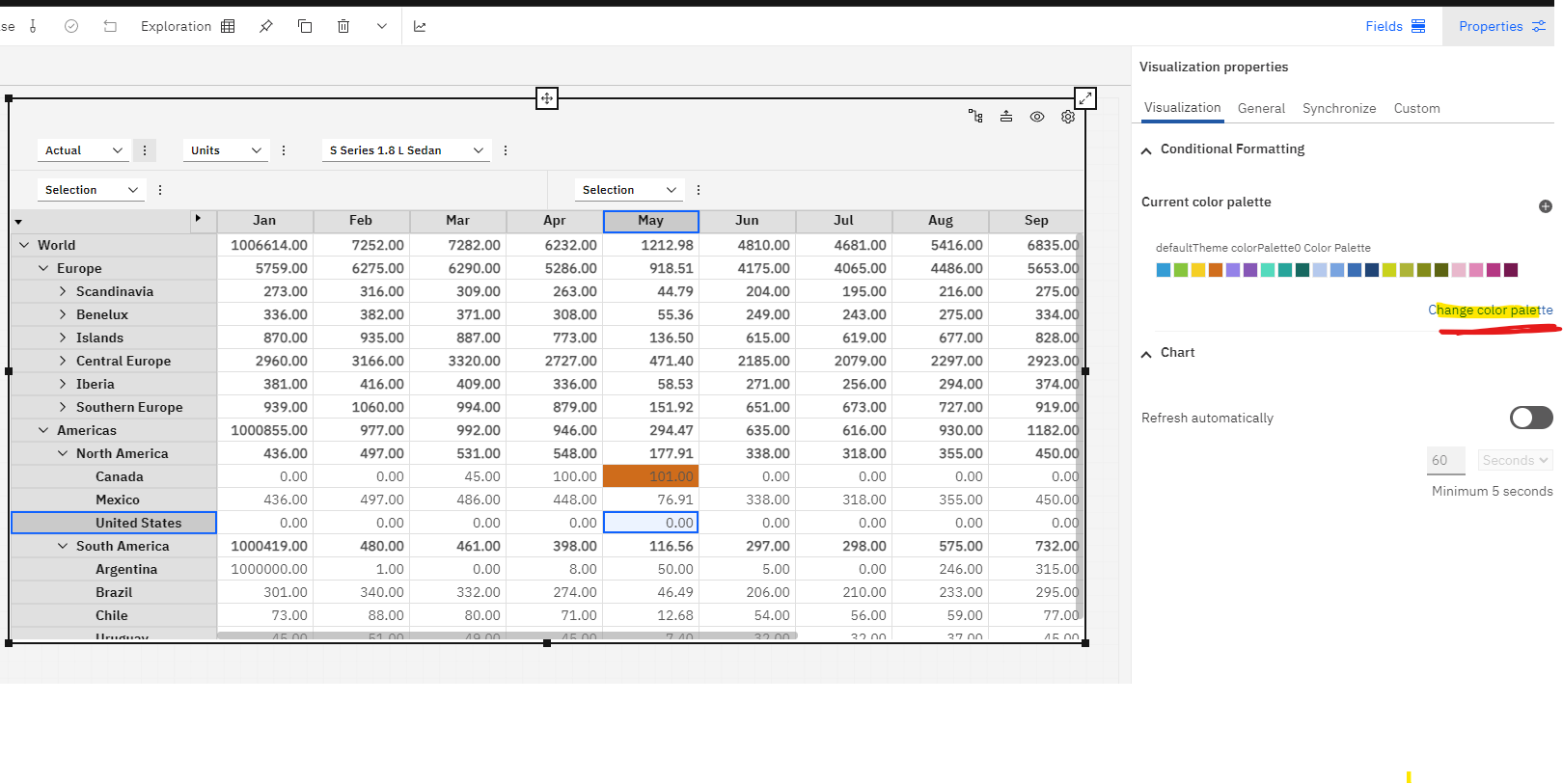Switch to the Synchronize tab

[1339, 108]
